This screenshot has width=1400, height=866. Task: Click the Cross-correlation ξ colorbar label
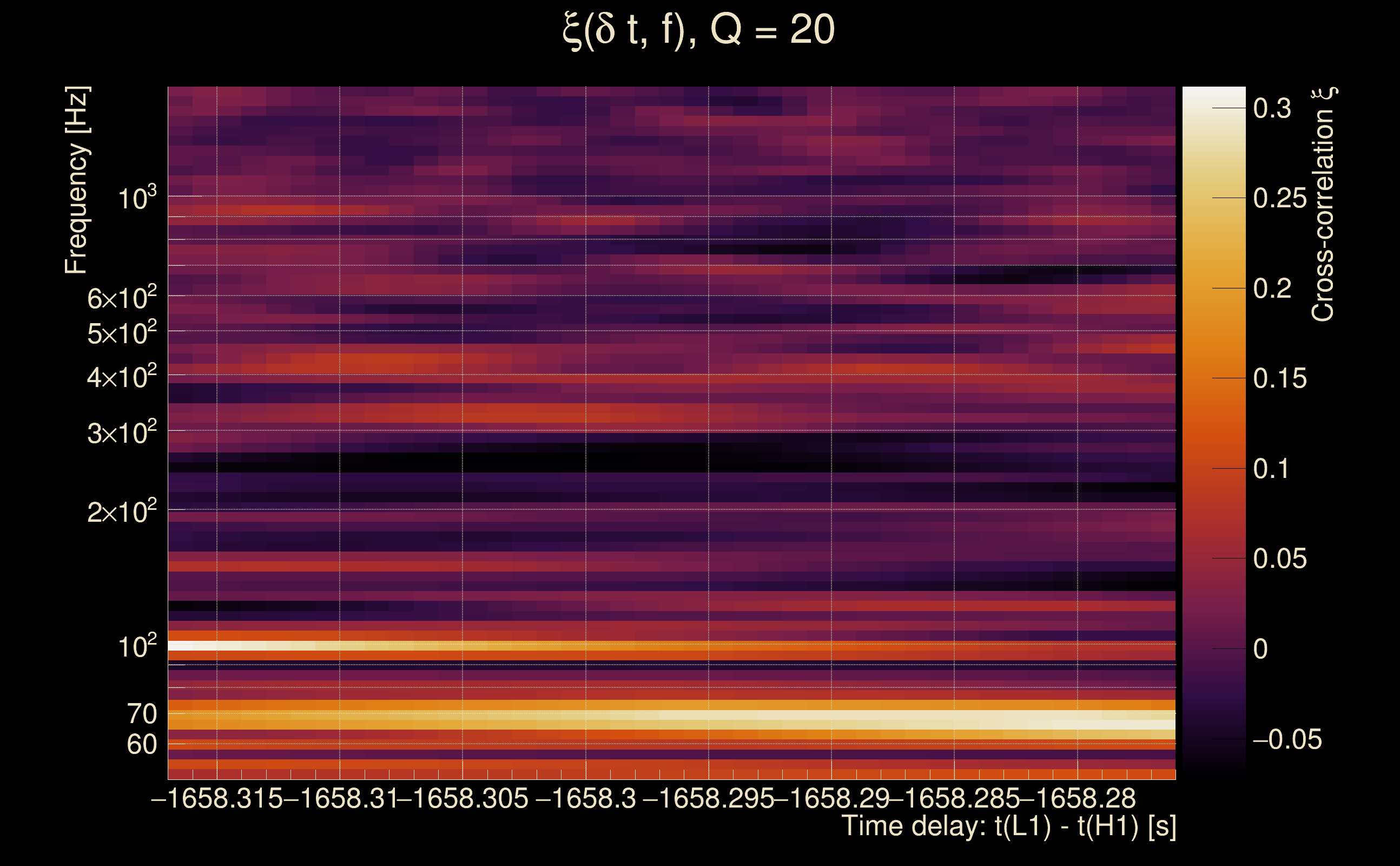pyautogui.click(x=1324, y=205)
